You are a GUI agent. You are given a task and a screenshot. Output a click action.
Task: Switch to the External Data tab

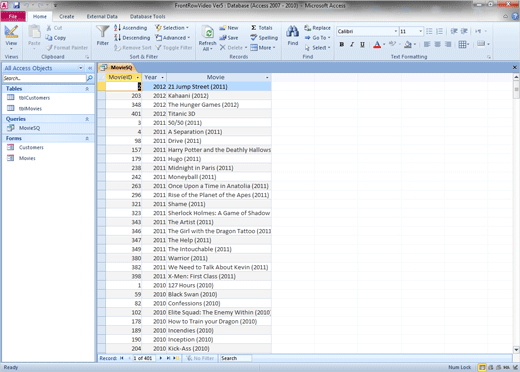[x=102, y=16]
